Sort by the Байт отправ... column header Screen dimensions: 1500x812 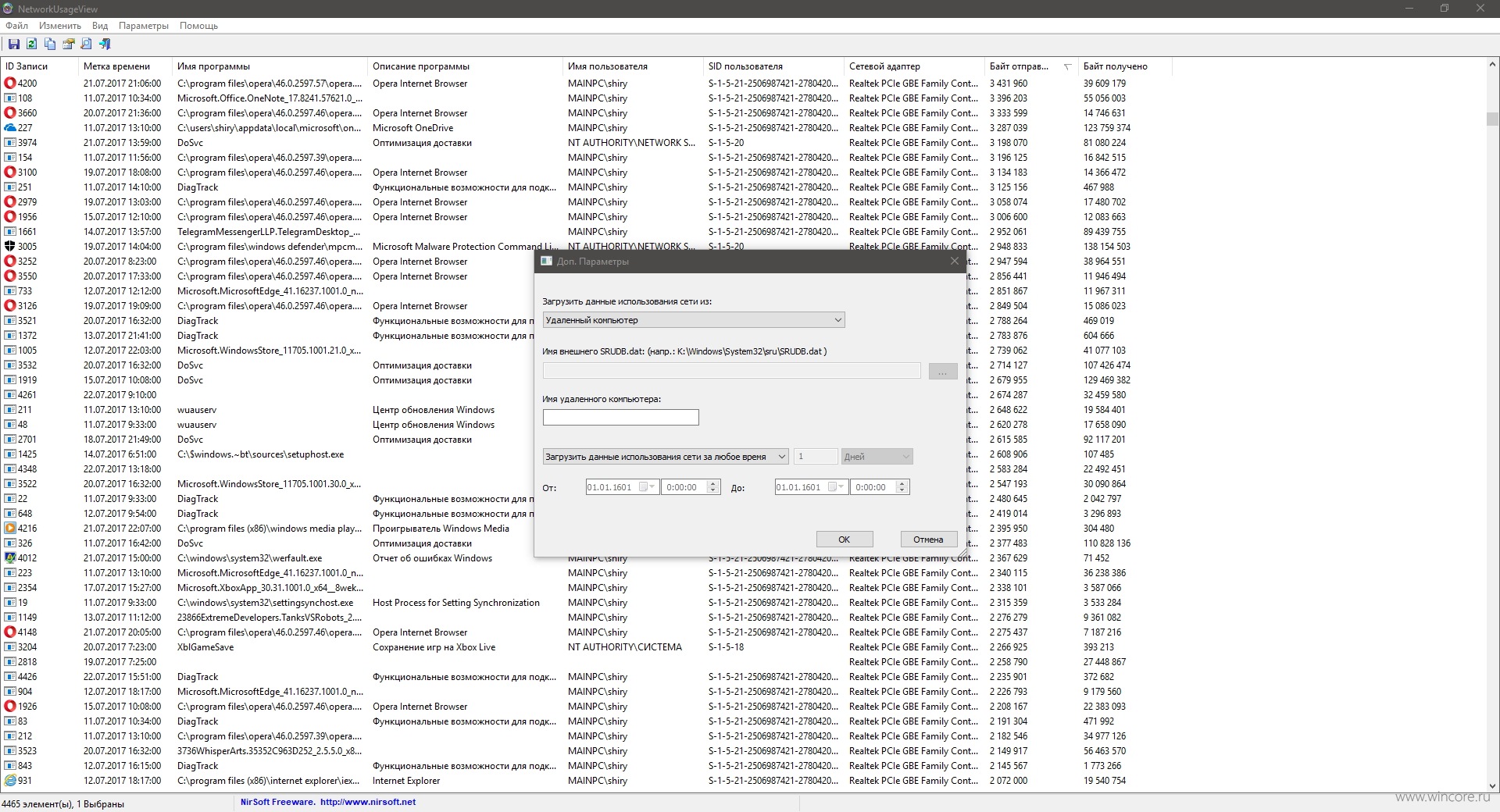click(x=1030, y=66)
